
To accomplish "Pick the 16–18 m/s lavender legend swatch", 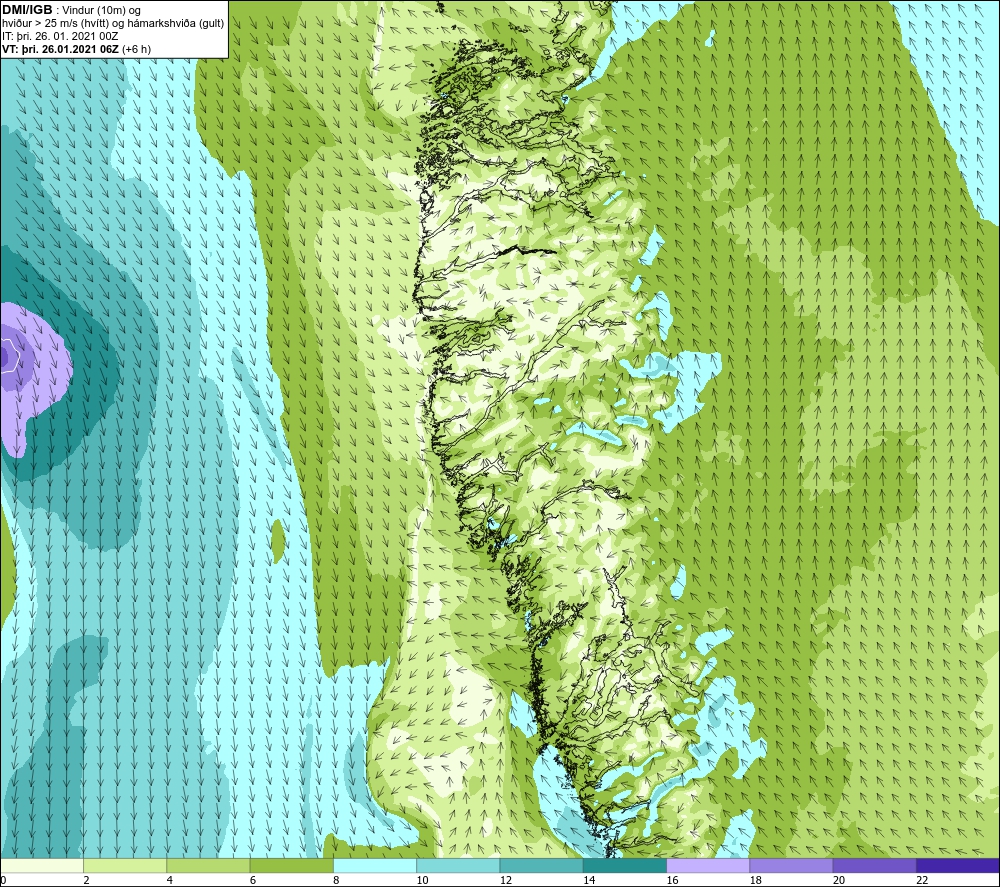I will point(708,865).
